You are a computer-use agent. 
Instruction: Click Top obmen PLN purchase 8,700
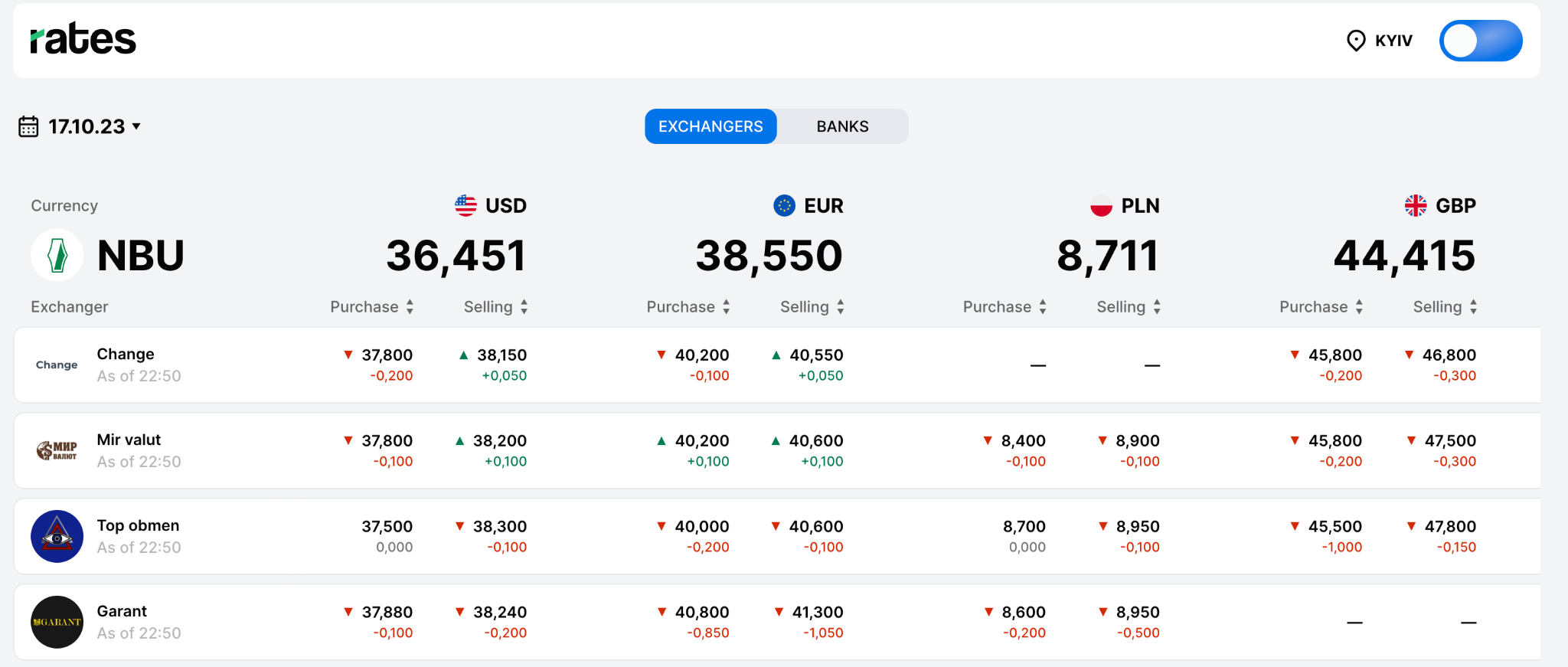pyautogui.click(x=1024, y=527)
